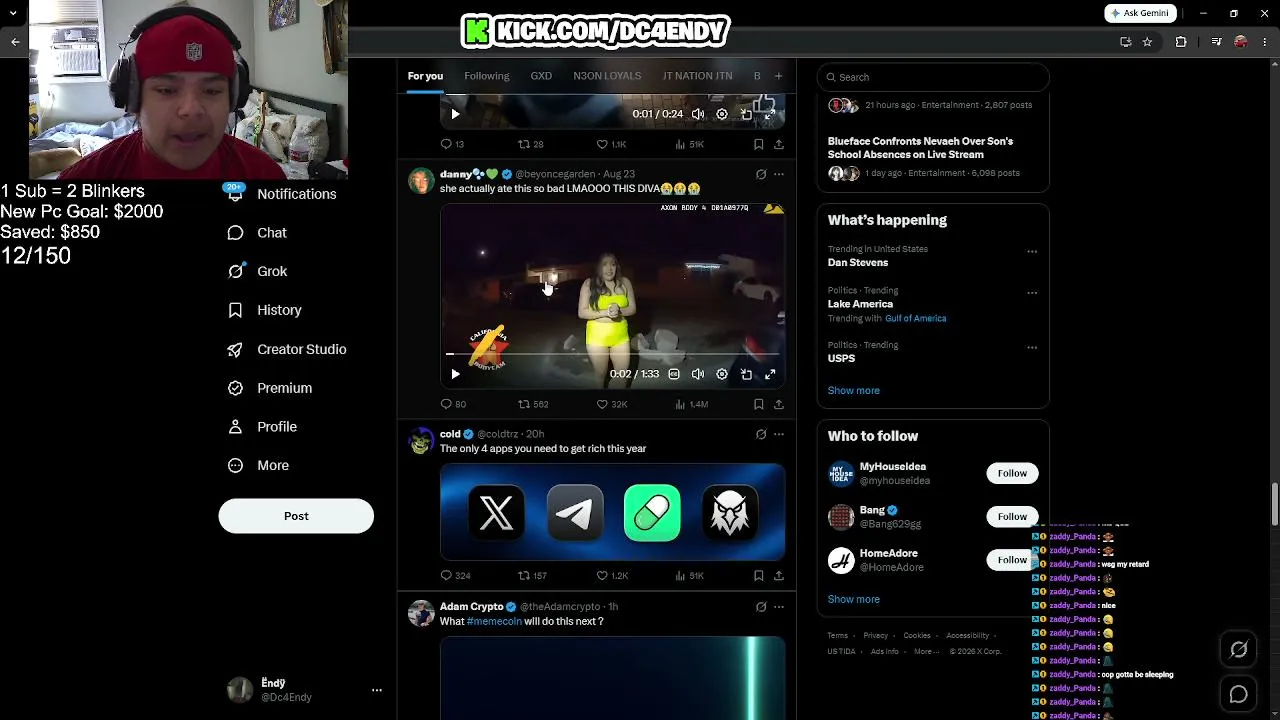Open Grok from the sidebar

coord(258,271)
